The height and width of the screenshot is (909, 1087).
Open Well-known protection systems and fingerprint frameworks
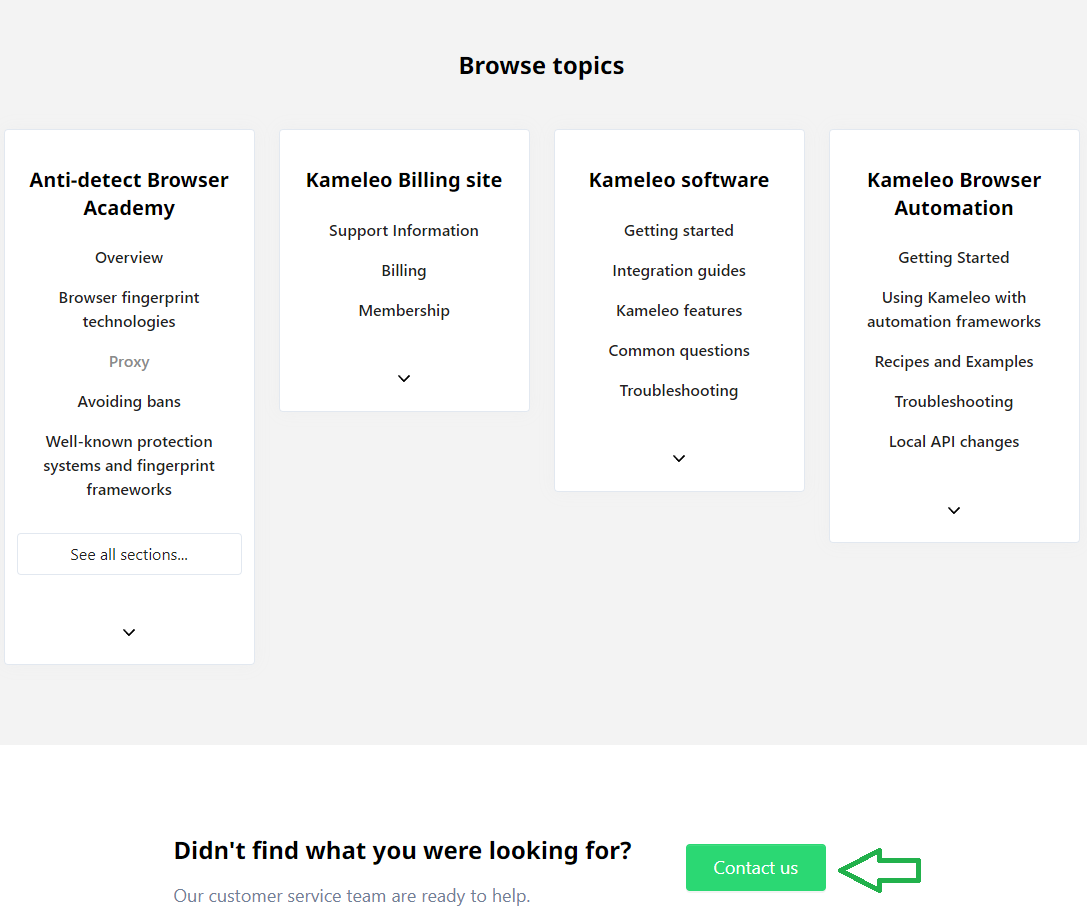129,465
